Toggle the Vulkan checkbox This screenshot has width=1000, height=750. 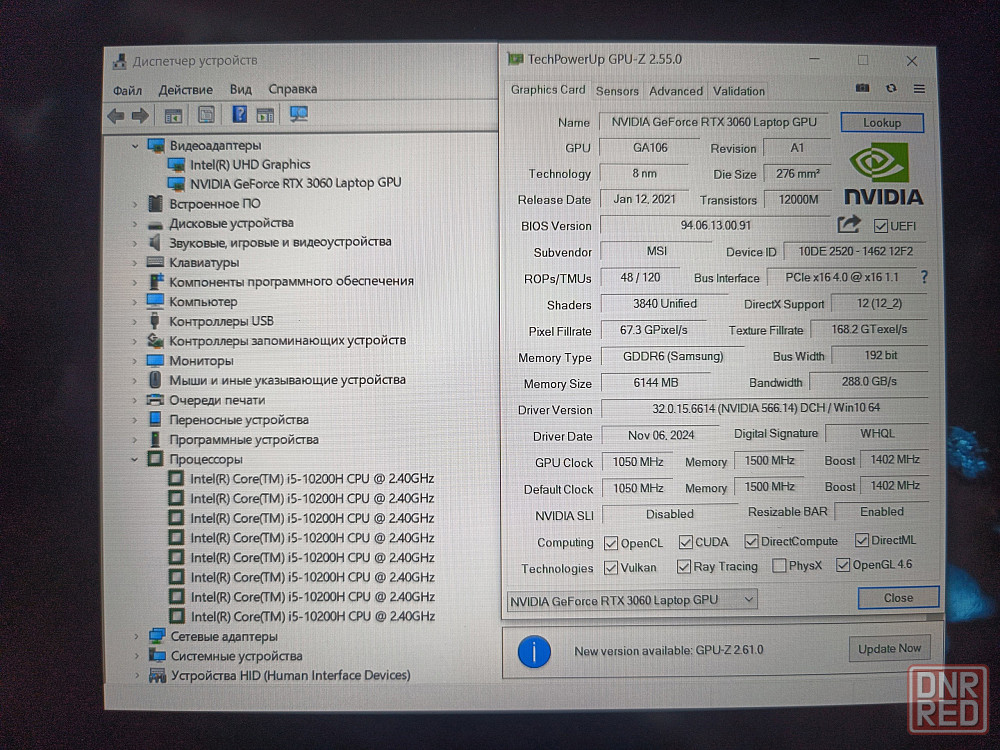point(610,568)
